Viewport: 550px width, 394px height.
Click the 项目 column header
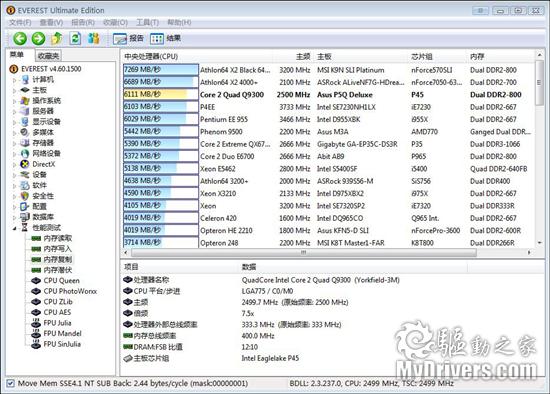click(180, 267)
